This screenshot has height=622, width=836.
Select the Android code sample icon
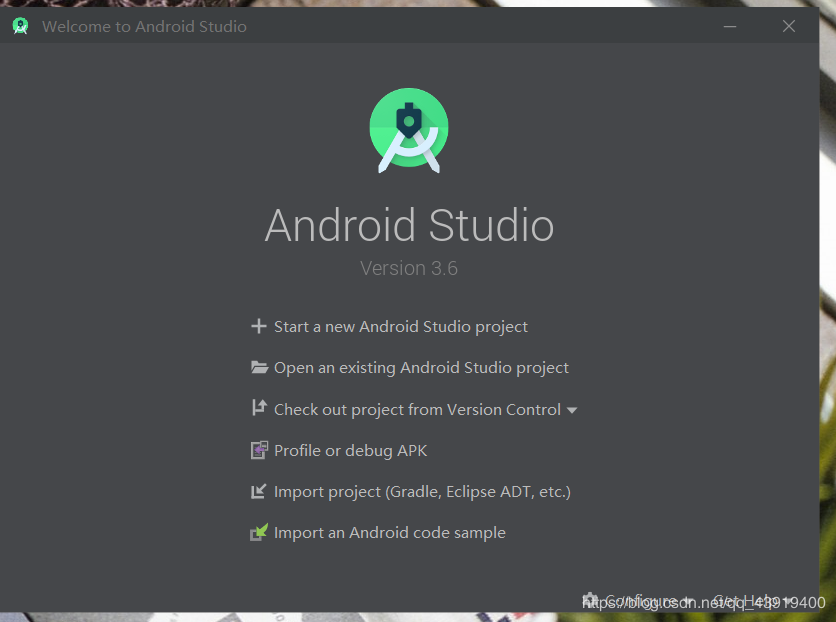[x=259, y=532]
